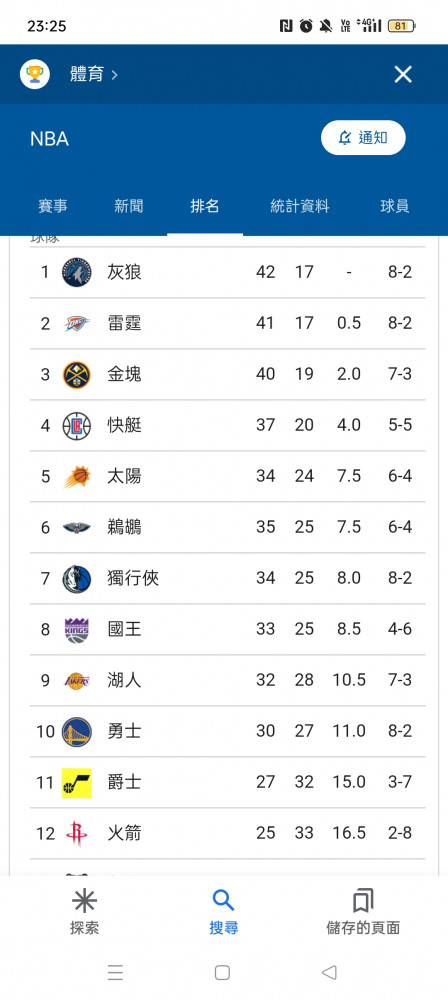Switch to the 新聞 tab

[x=129, y=206]
